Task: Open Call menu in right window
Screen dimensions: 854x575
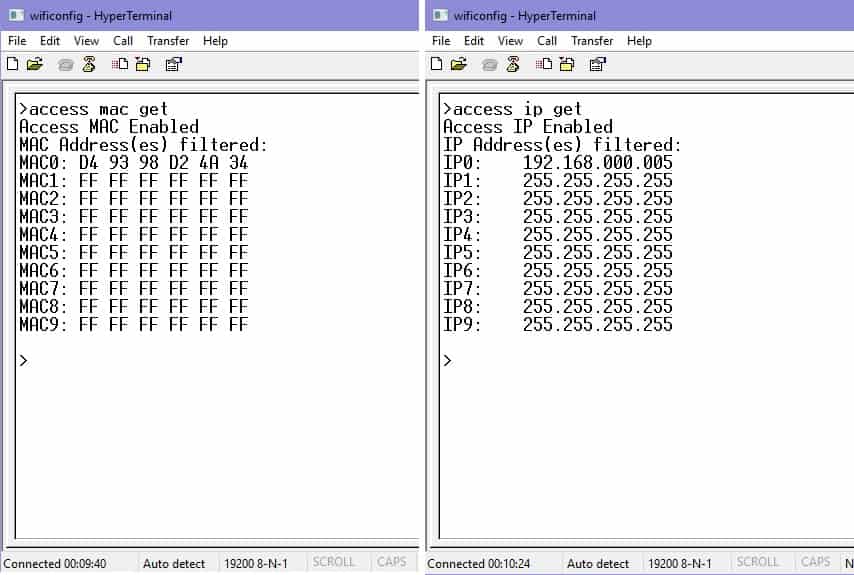Action: tap(547, 41)
